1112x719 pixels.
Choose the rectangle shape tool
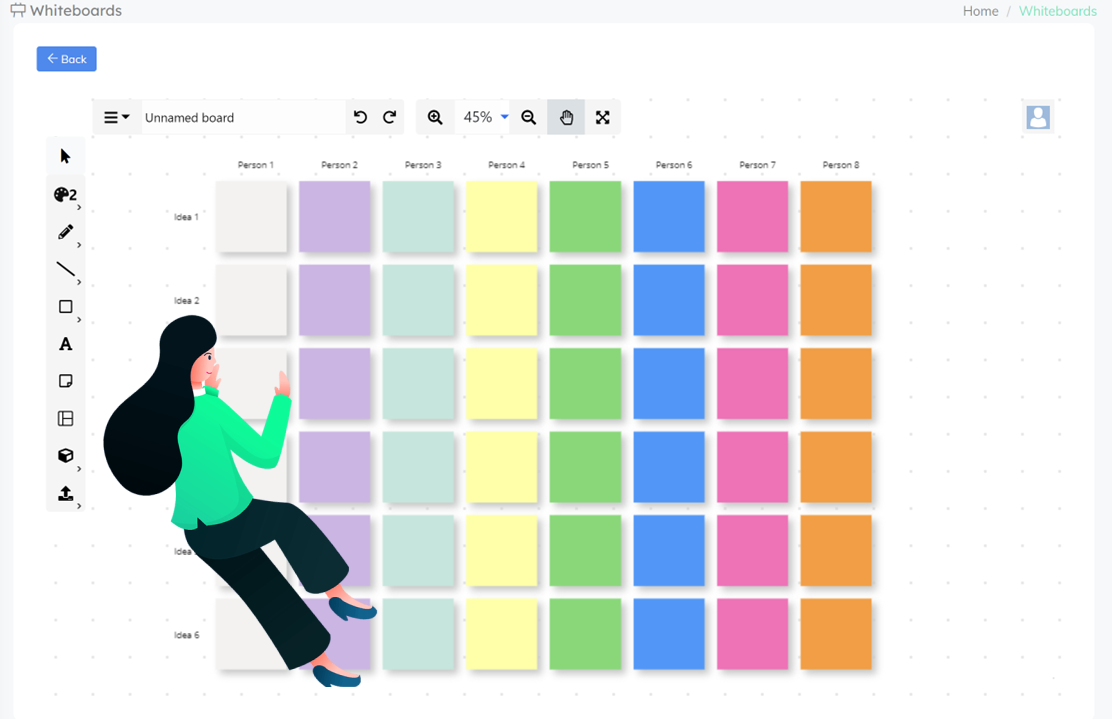pos(65,307)
